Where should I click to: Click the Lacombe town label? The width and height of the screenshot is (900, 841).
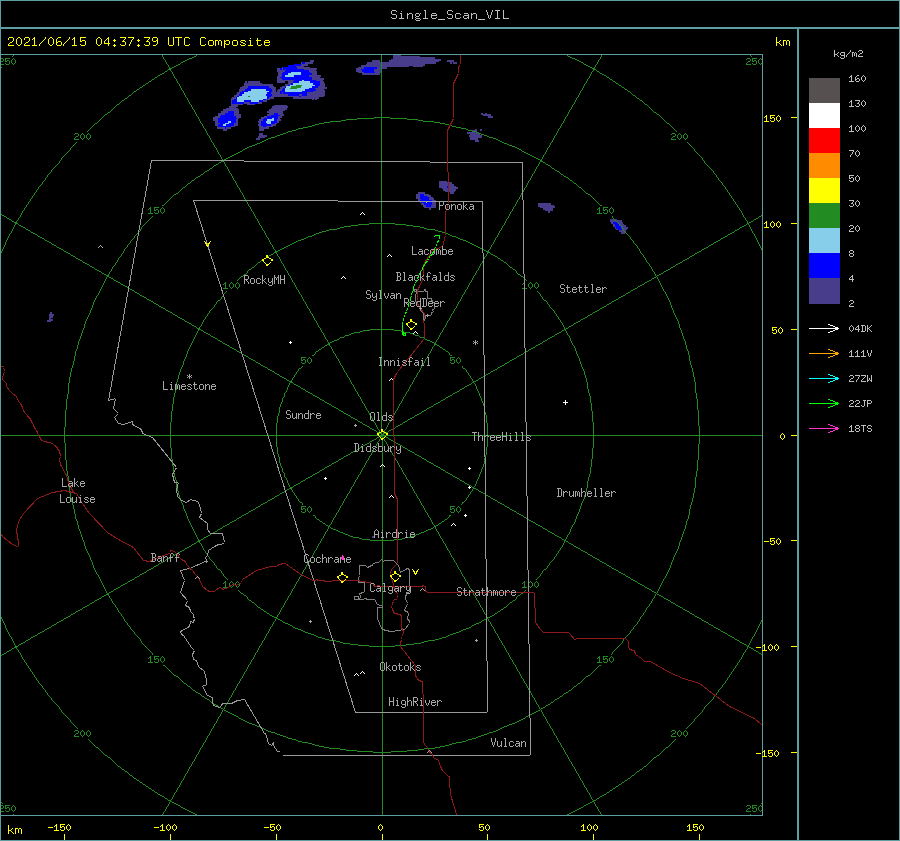[x=432, y=251]
